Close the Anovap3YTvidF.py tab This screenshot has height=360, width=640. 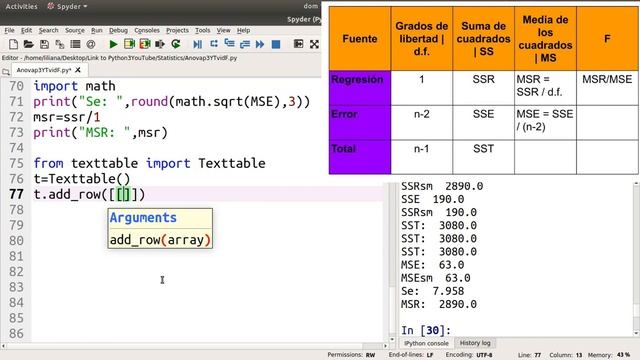coord(78,70)
